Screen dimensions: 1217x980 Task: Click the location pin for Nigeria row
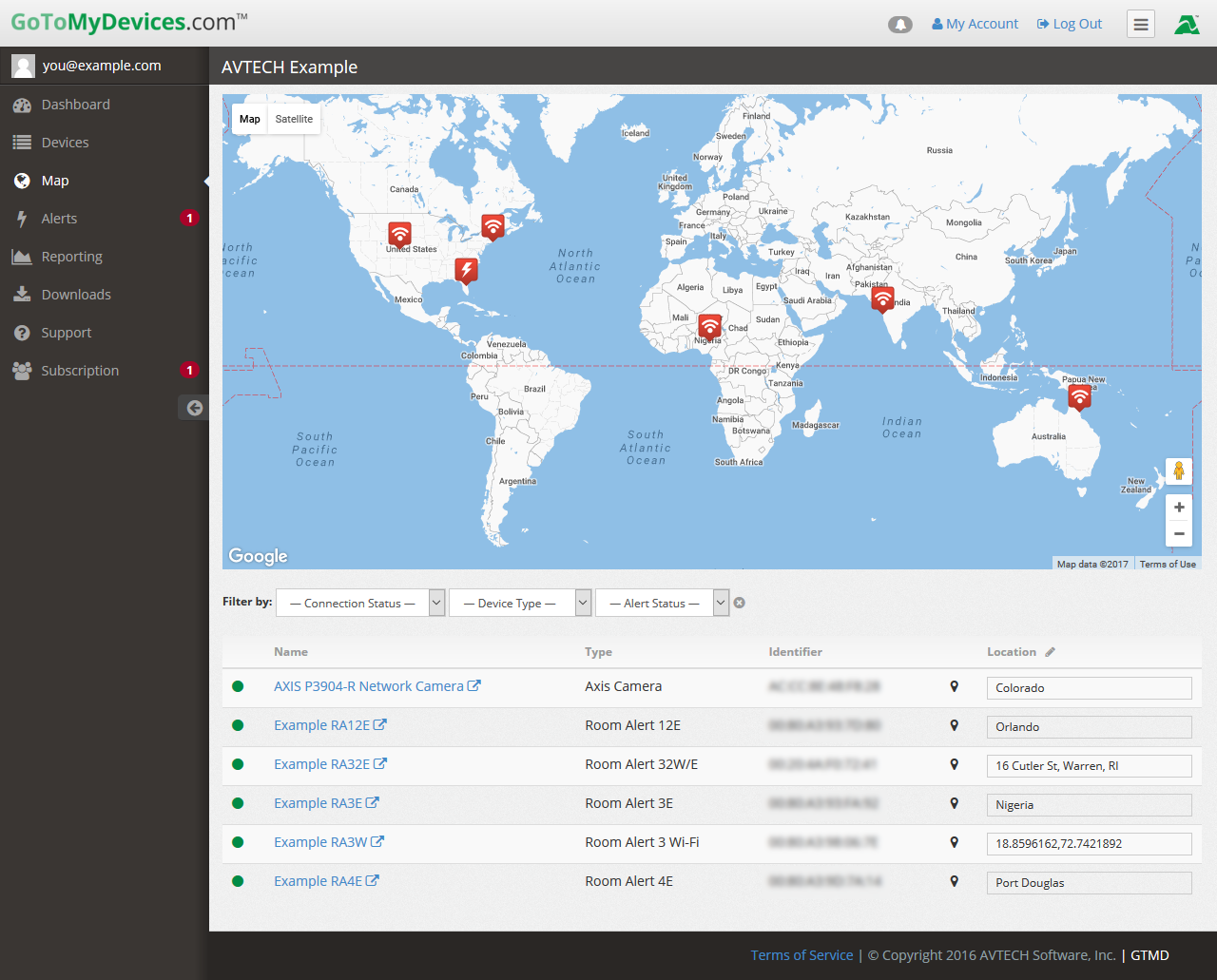tap(955, 803)
